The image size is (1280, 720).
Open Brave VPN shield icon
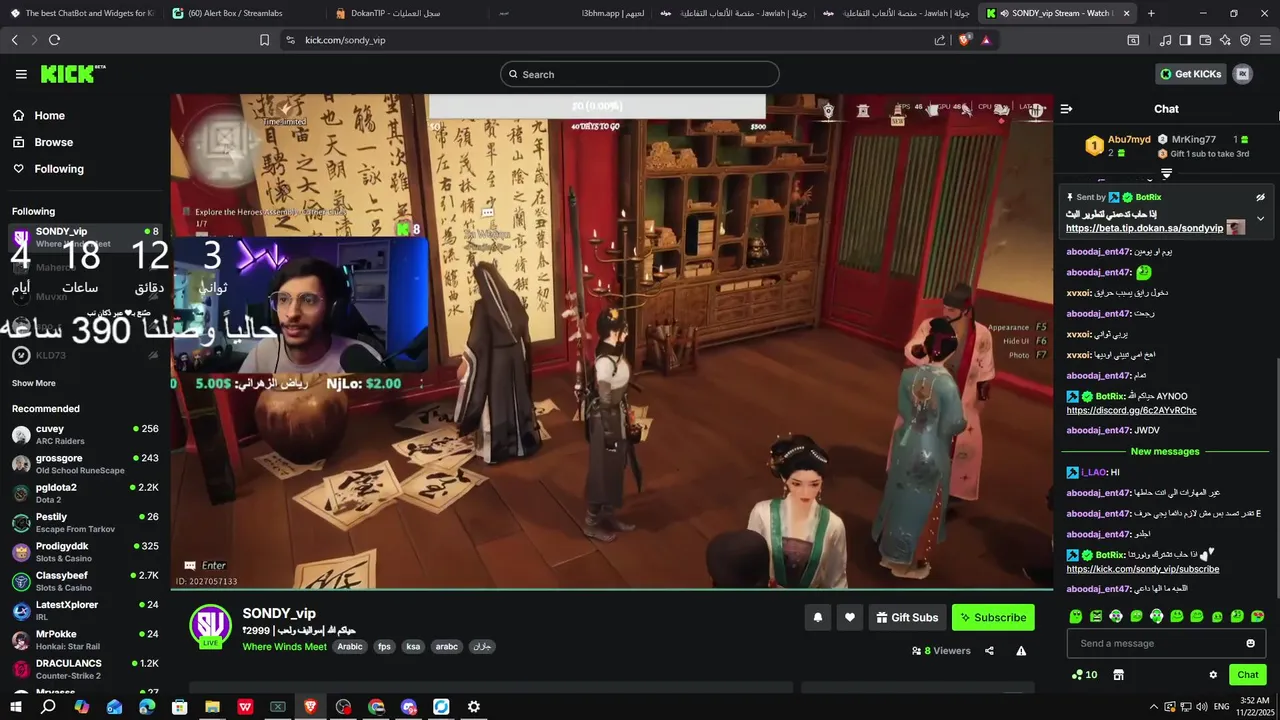point(1245,40)
